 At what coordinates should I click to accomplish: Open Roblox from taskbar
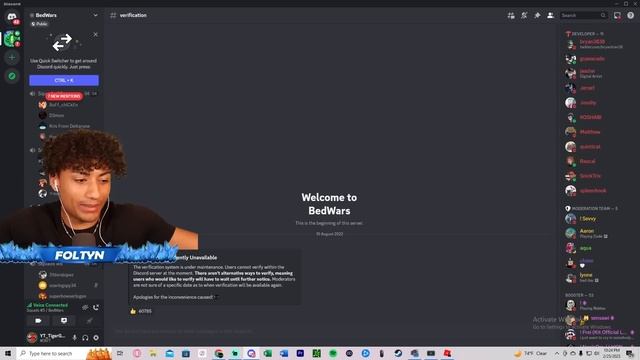click(x=447, y=353)
